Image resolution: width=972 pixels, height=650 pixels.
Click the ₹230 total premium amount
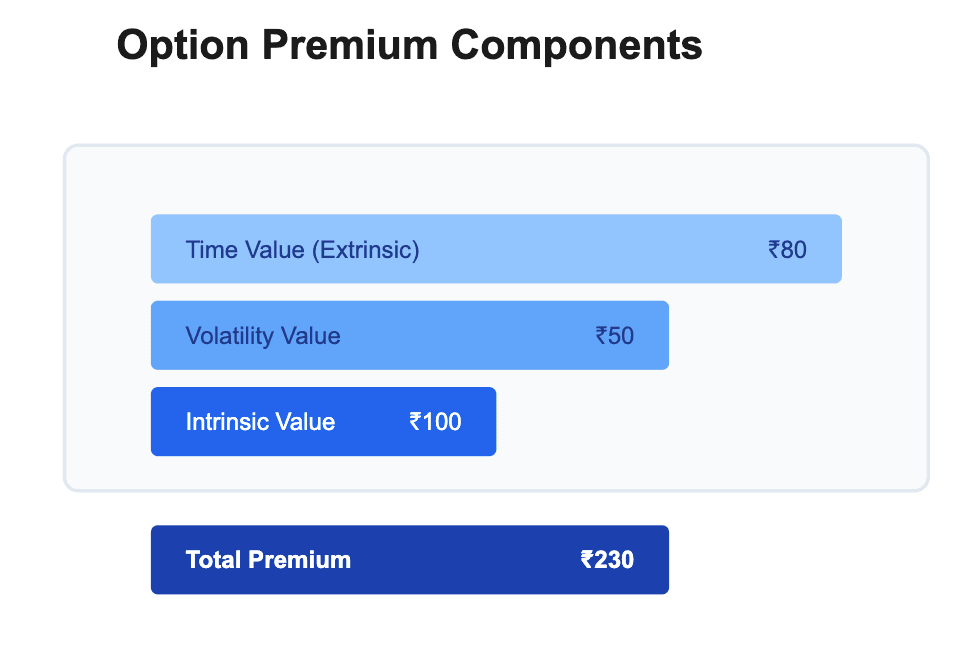pos(607,560)
